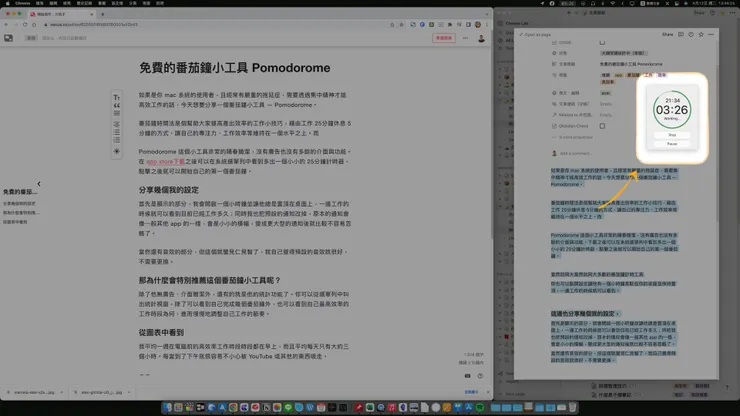This screenshot has height=416, width=740.
Task: Open the Chrome tab search chevron
Action: coord(487,14)
